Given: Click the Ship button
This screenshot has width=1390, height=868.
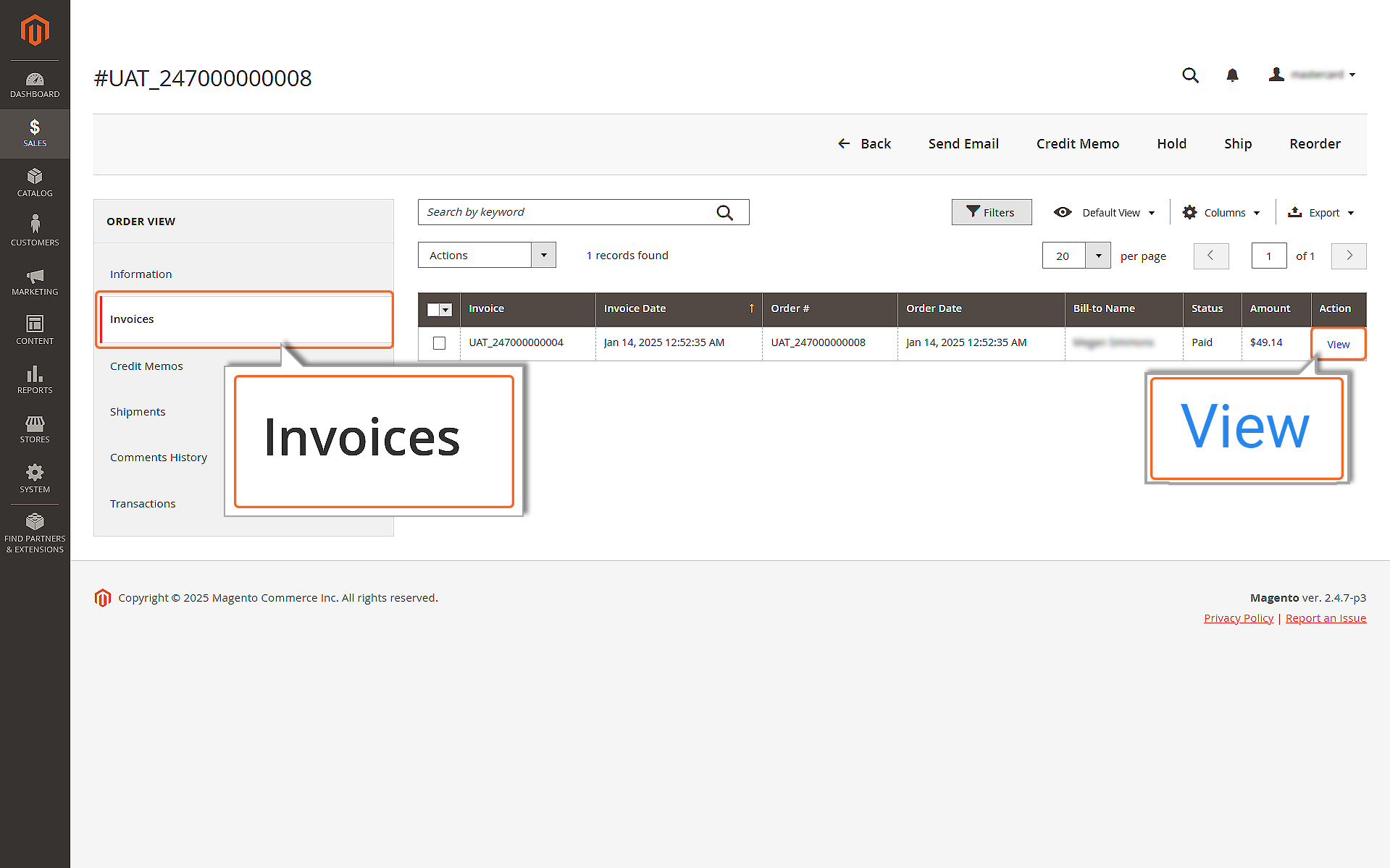Looking at the screenshot, I should 1238,143.
